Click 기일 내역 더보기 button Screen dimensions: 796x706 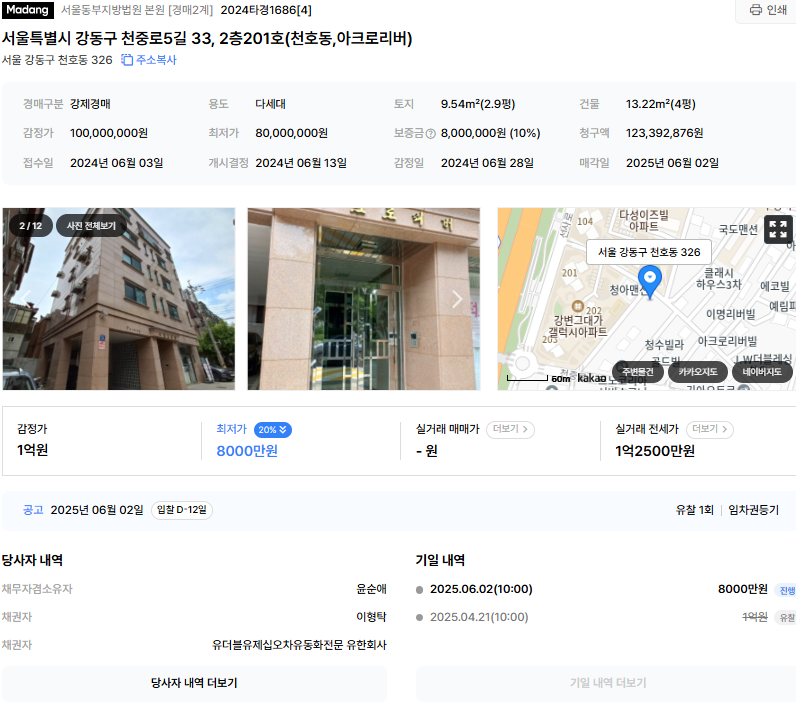click(608, 683)
